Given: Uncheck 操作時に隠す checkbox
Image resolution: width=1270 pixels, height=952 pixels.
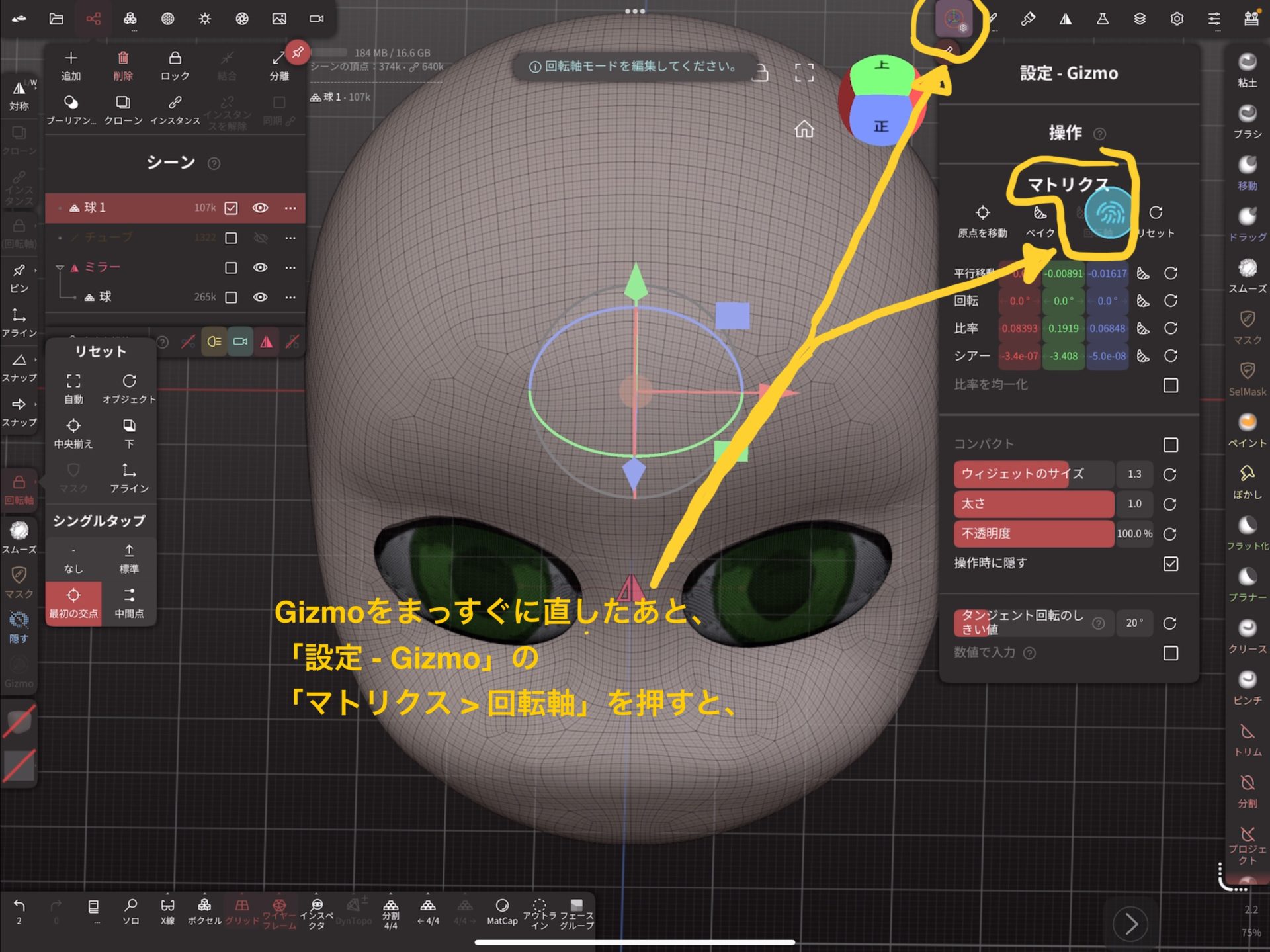Looking at the screenshot, I should [x=1170, y=564].
